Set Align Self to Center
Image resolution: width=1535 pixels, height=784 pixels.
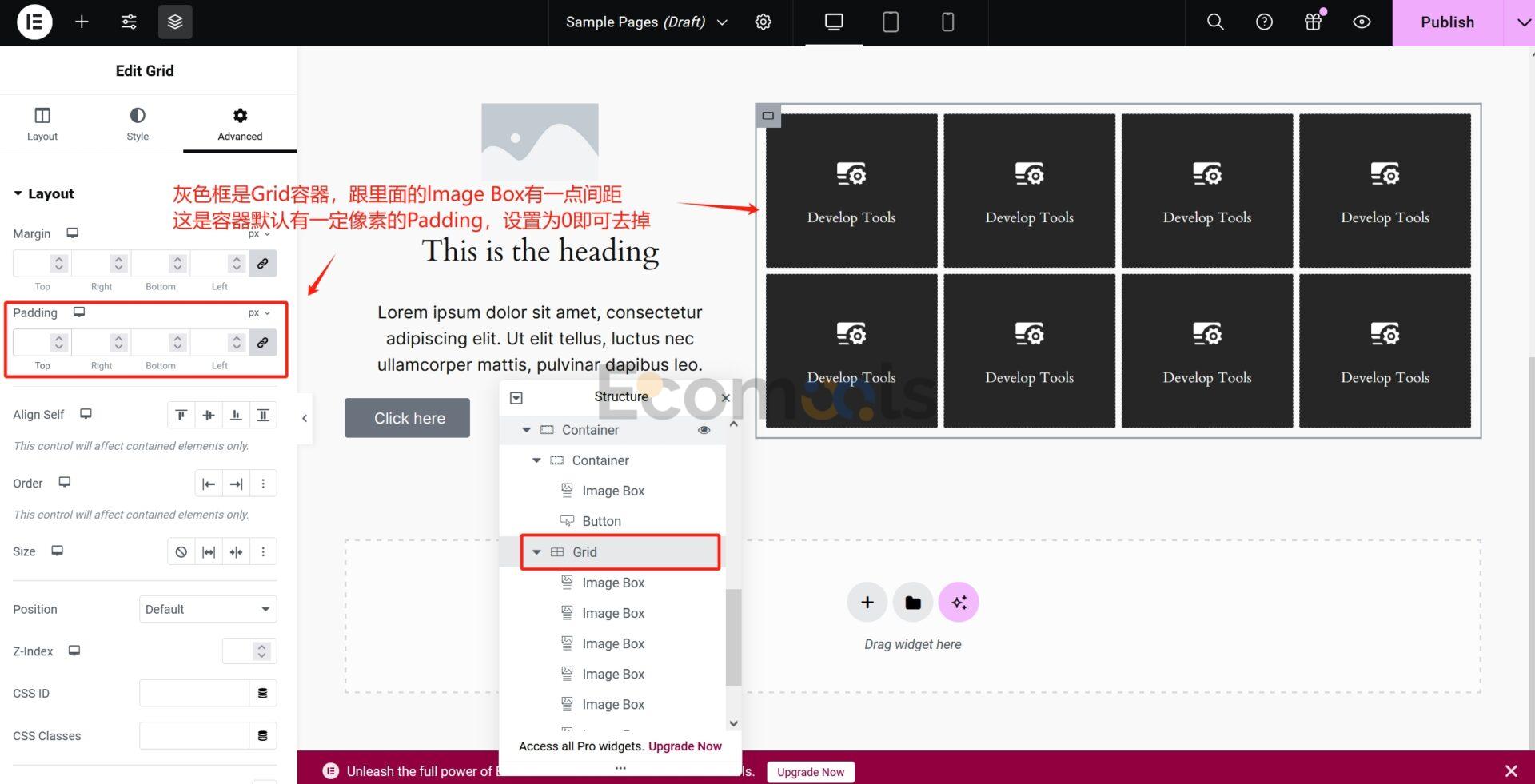pyautogui.click(x=209, y=415)
